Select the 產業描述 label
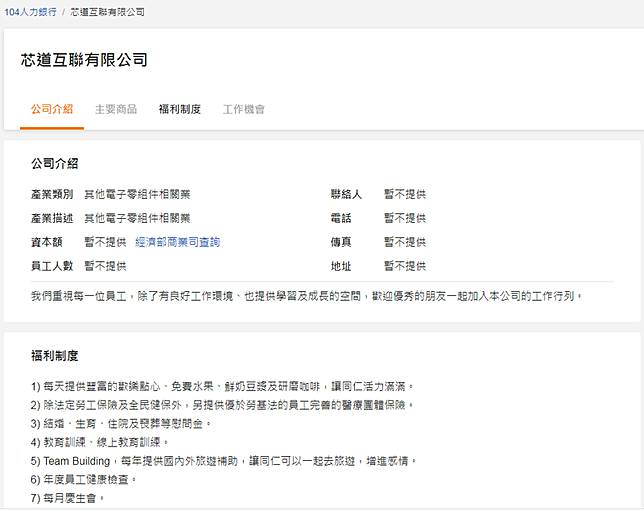This screenshot has height=510, width=644. tap(52, 218)
